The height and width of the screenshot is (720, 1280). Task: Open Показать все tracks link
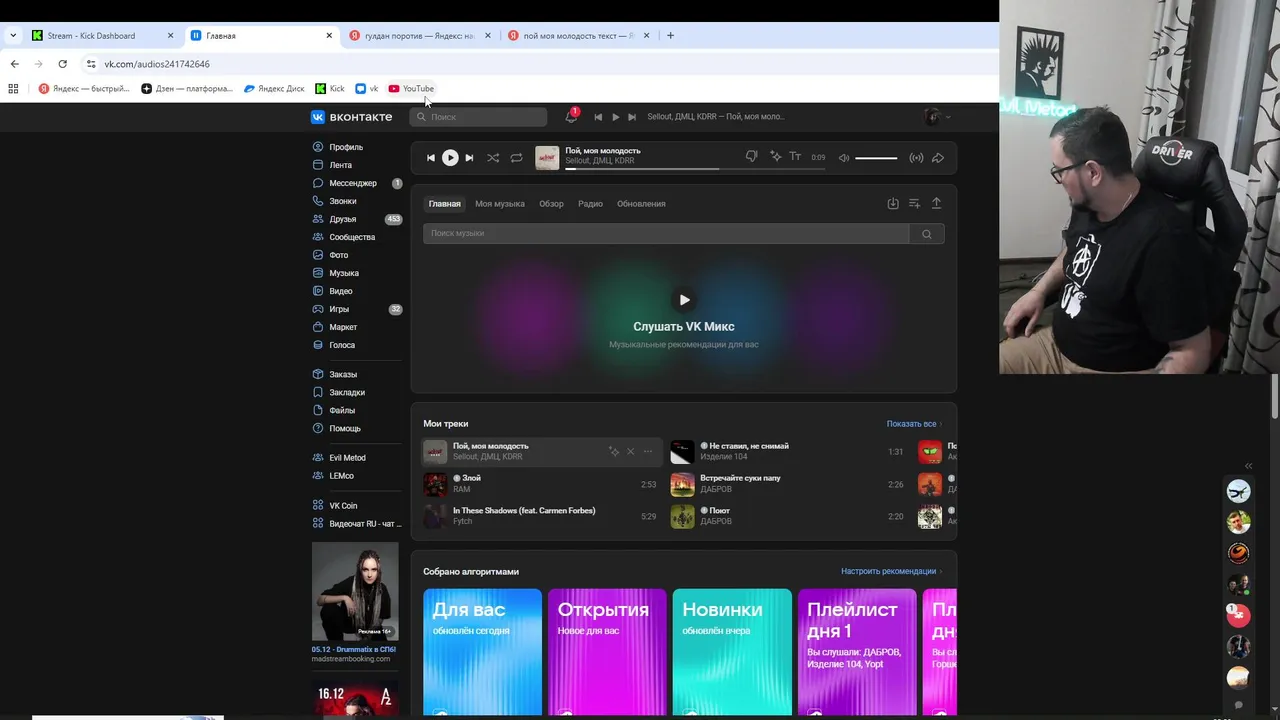coord(913,424)
